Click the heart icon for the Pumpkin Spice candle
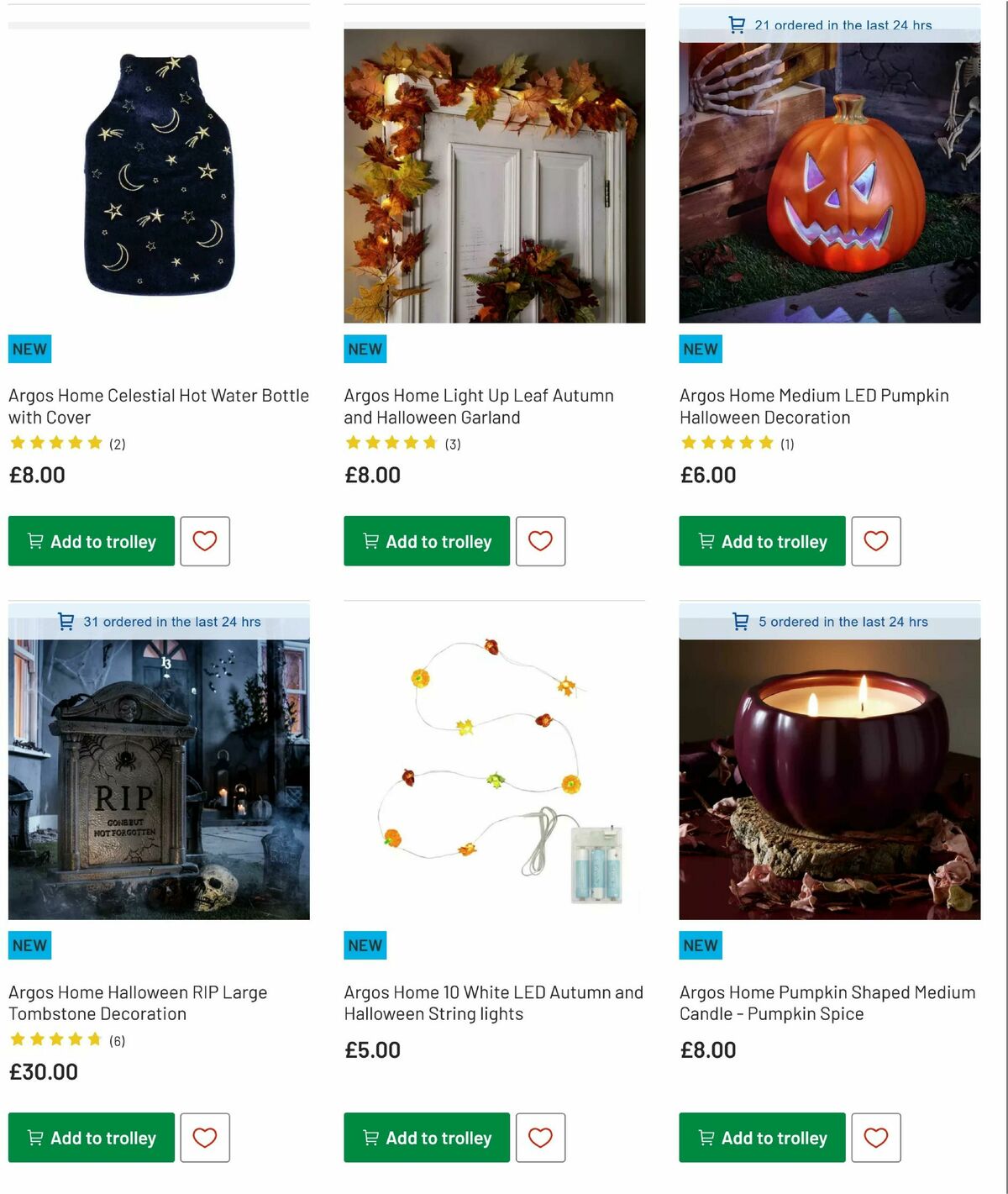This screenshot has height=1194, width=1008. coord(876,1138)
